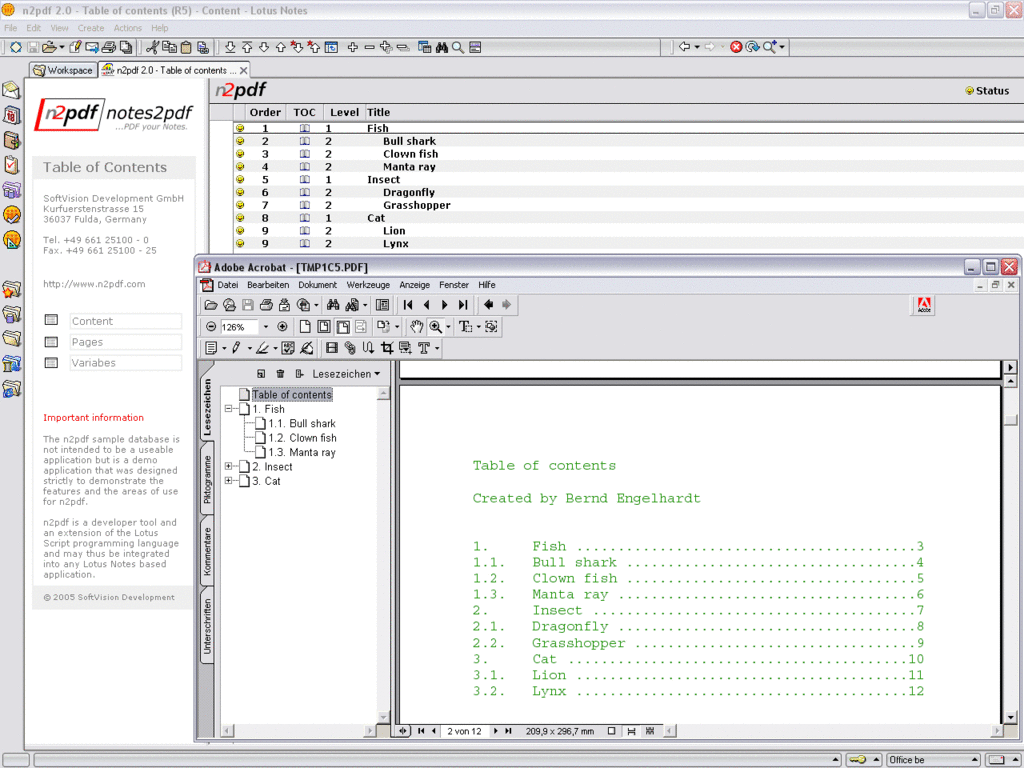Viewport: 1024px width, 768px height.
Task: Toggle single page layout in status bar
Action: pyautogui.click(x=611, y=731)
